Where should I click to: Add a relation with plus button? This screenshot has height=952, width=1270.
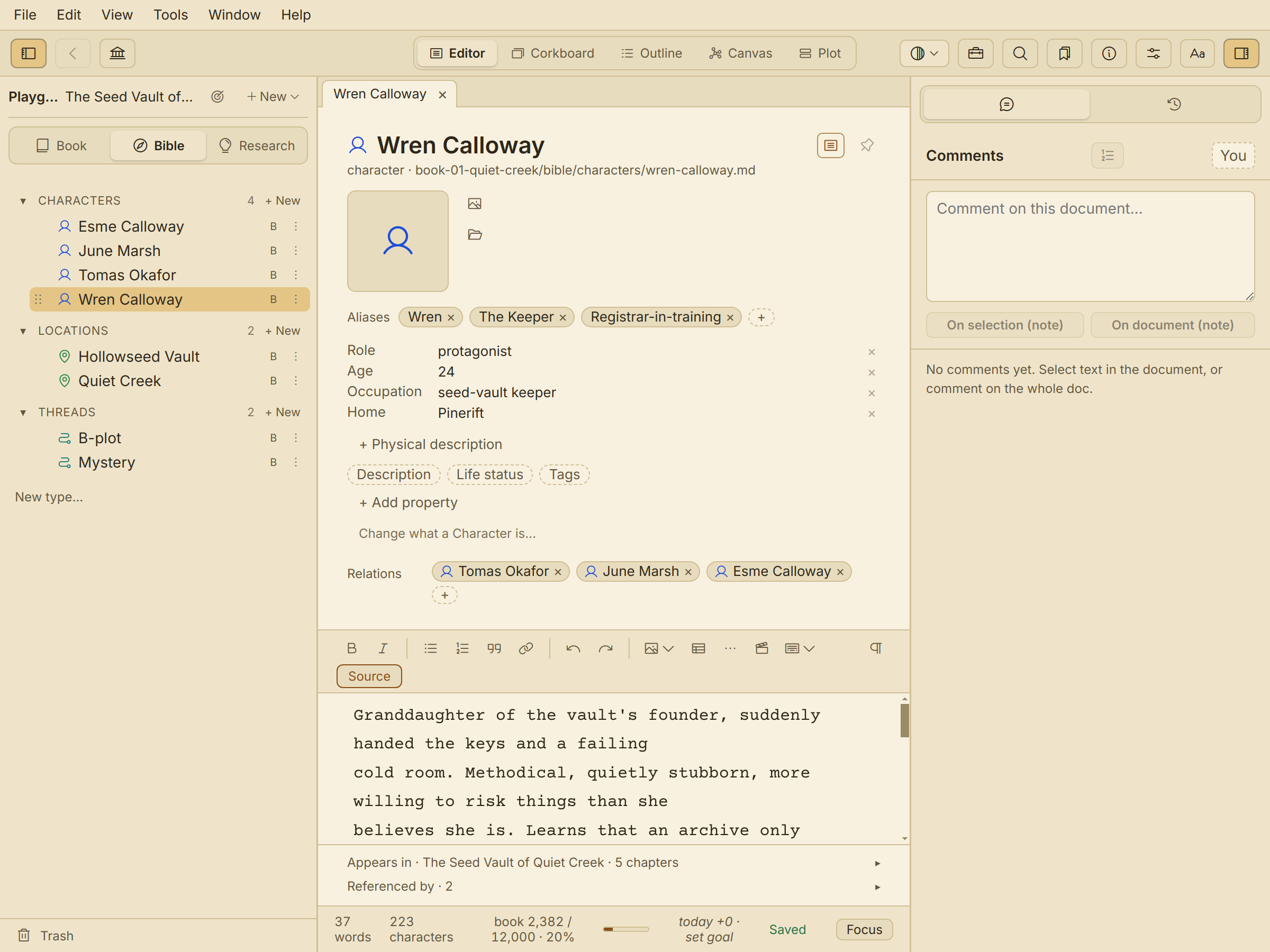point(444,595)
